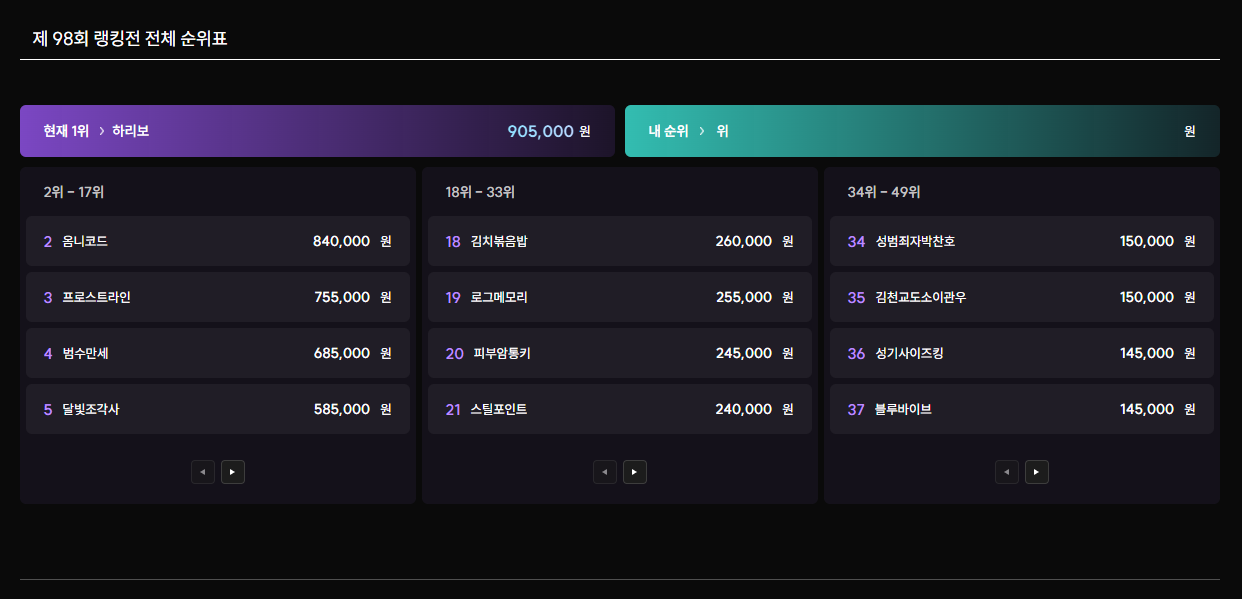Screen dimensions: 1242x599
Task: Go to previous page in 2위-17위 panel
Action: [x=203, y=472]
